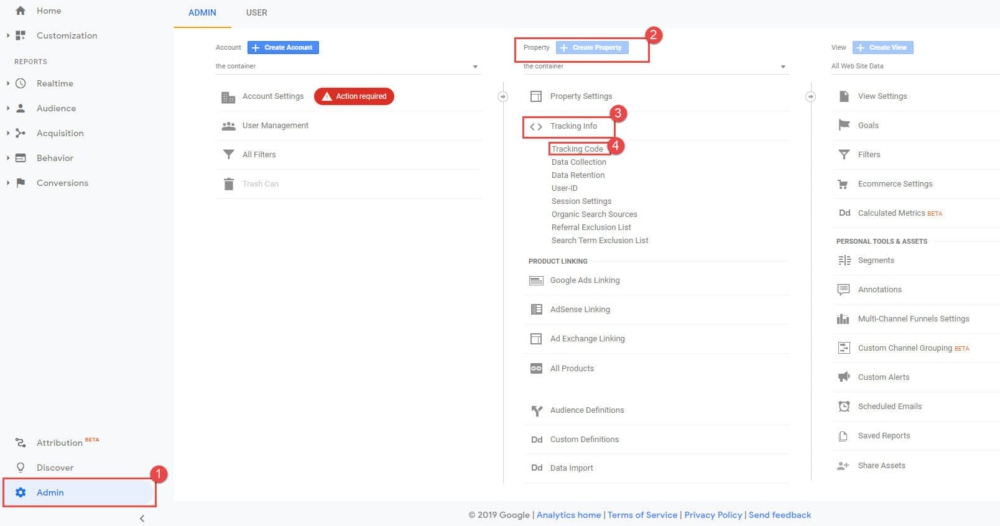
Task: Click the arrow between Account and Property columns
Action: [x=503, y=97]
